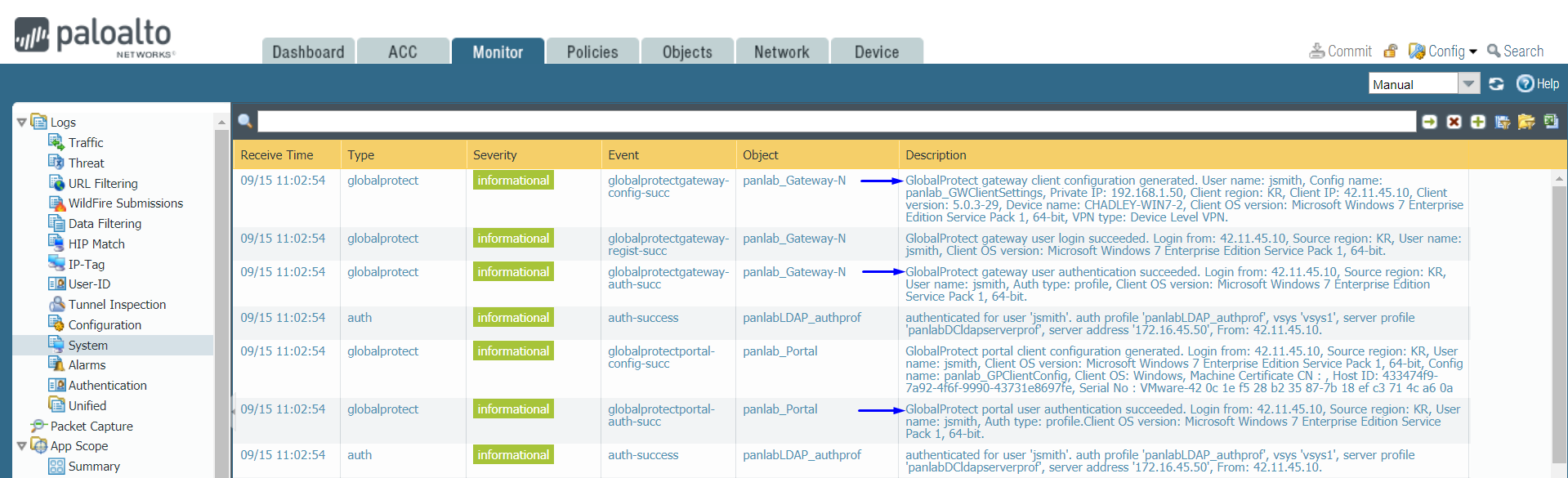The height and width of the screenshot is (478, 1568).
Task: Open IP-Tag logs
Action: click(87, 264)
